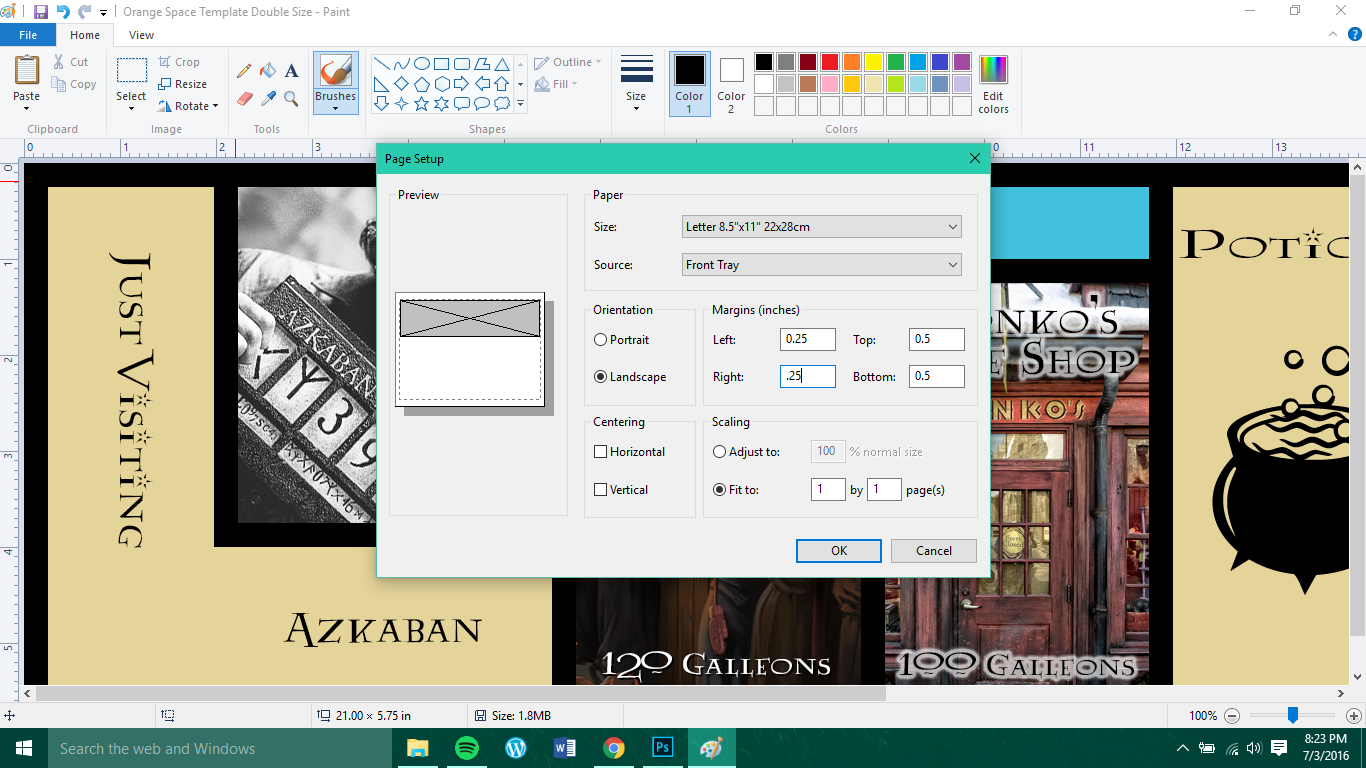Click the Undo arrow icon
This screenshot has width=1366, height=768.
click(63, 12)
